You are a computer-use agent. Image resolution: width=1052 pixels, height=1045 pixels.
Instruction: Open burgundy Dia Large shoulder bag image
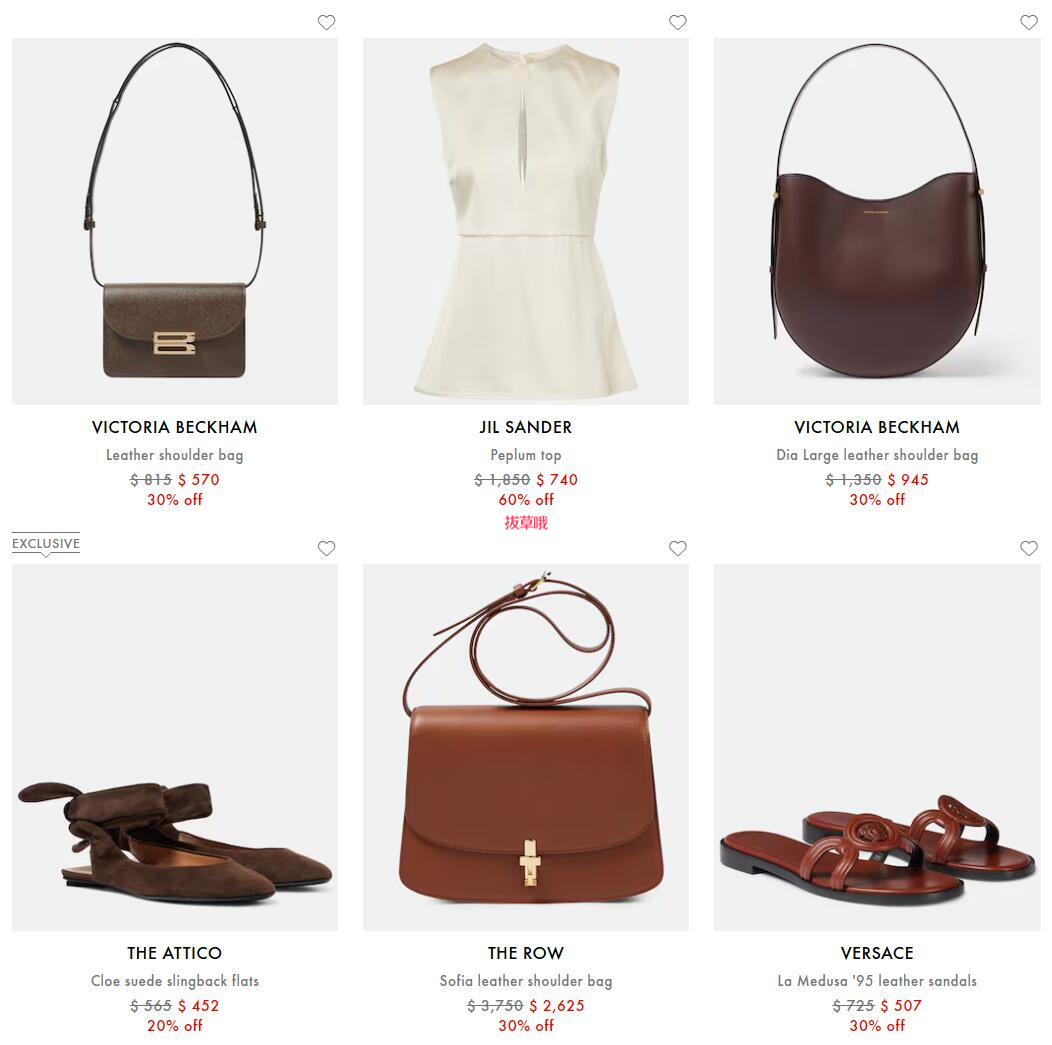click(877, 221)
